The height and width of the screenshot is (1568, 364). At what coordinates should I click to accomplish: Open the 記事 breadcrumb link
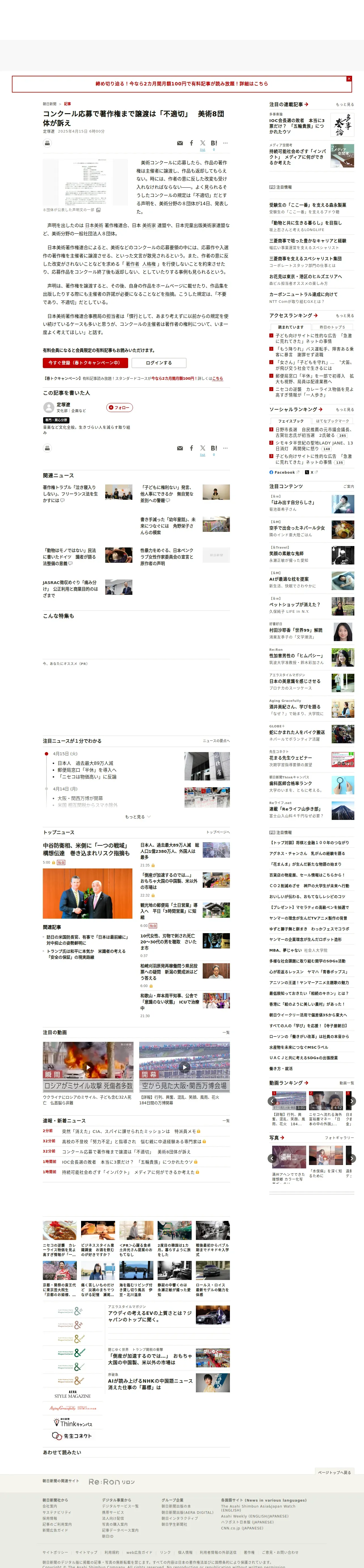tap(67, 104)
